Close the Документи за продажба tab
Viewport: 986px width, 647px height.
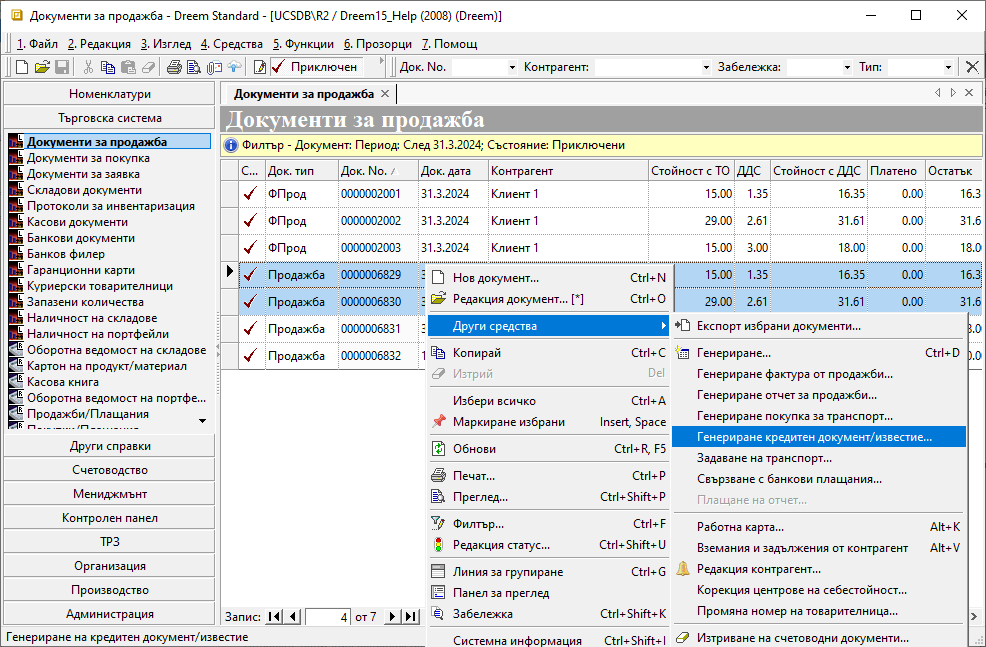(x=385, y=94)
